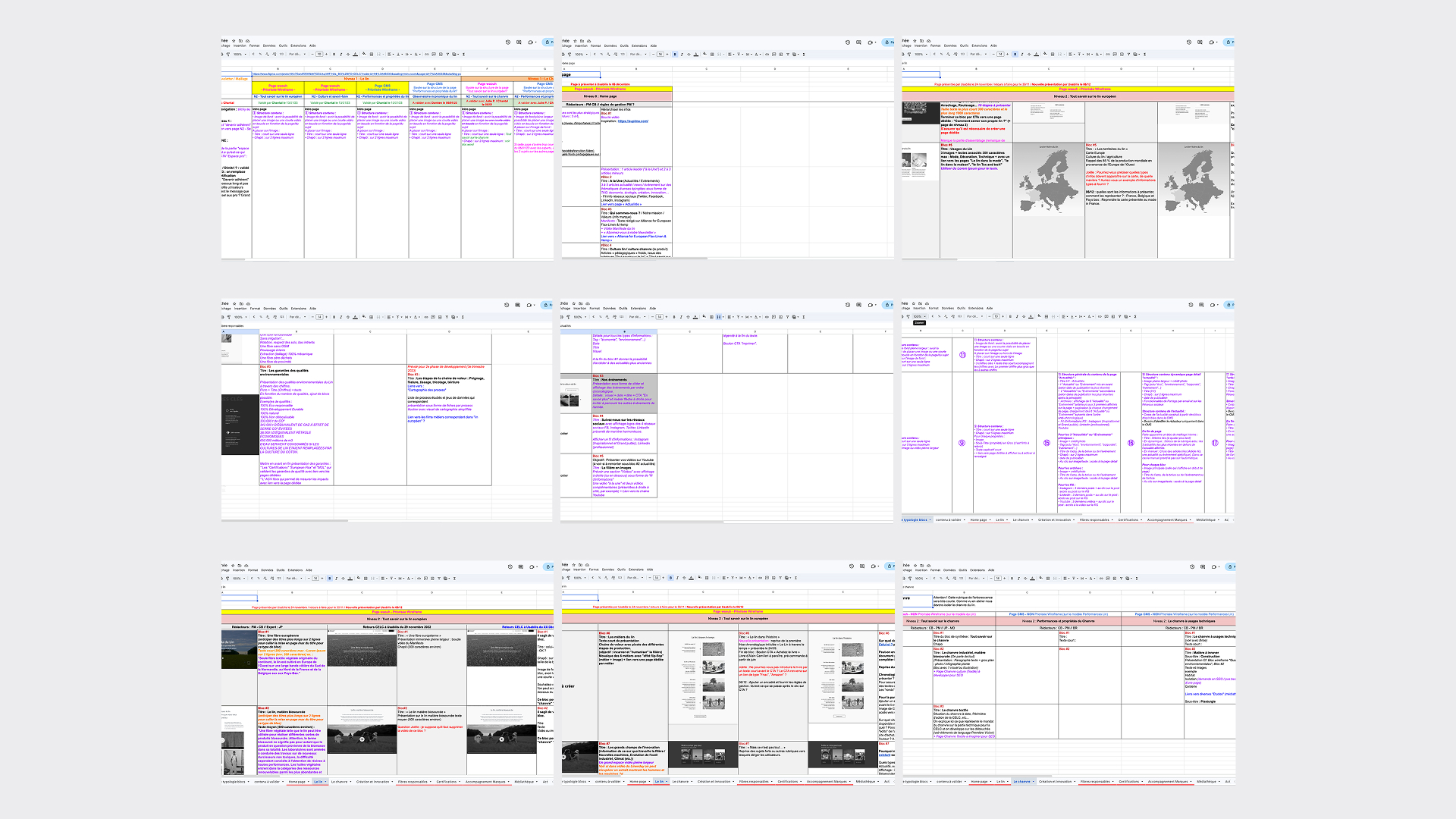Open Extensions menu in the Europe map sheet
1456x819 pixels.
point(980,45)
